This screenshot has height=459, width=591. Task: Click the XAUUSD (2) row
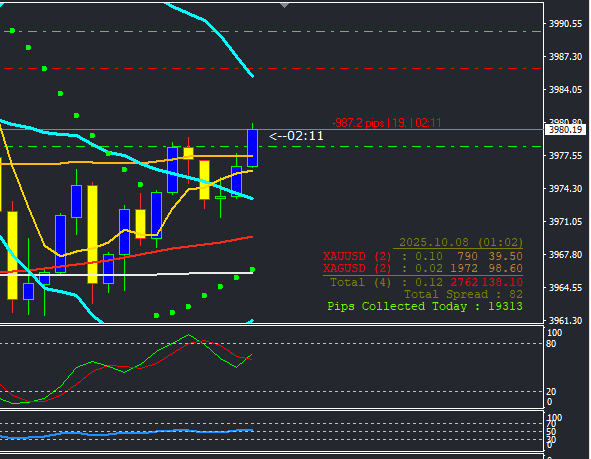point(423,256)
